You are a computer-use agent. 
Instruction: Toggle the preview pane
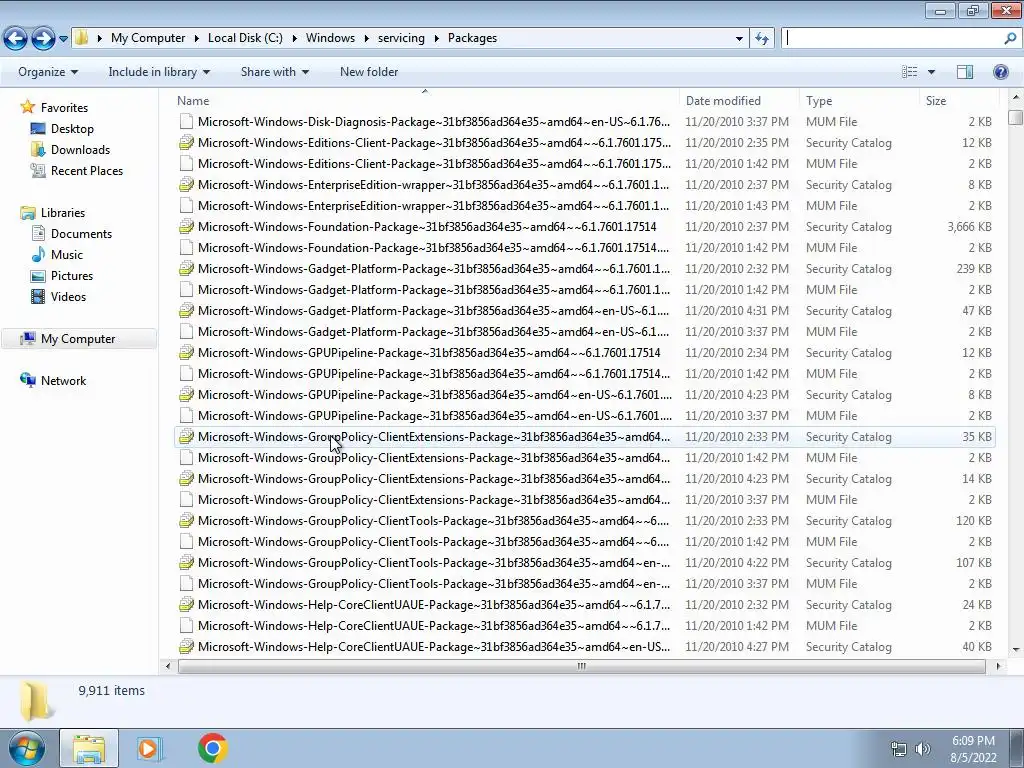coord(965,72)
